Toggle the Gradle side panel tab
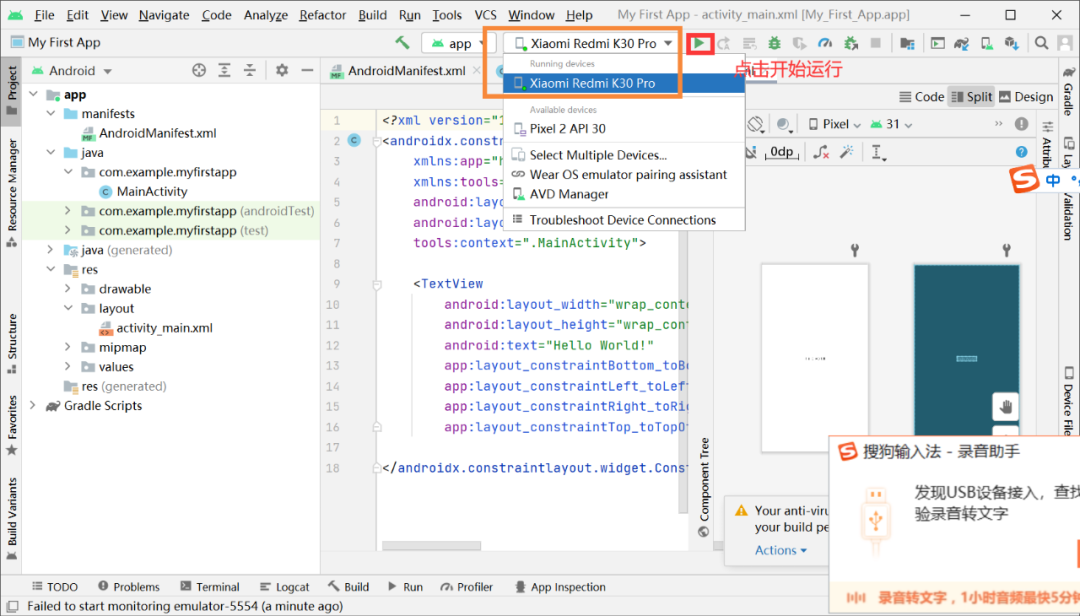Viewport: 1080px width, 616px height. tap(1068, 91)
